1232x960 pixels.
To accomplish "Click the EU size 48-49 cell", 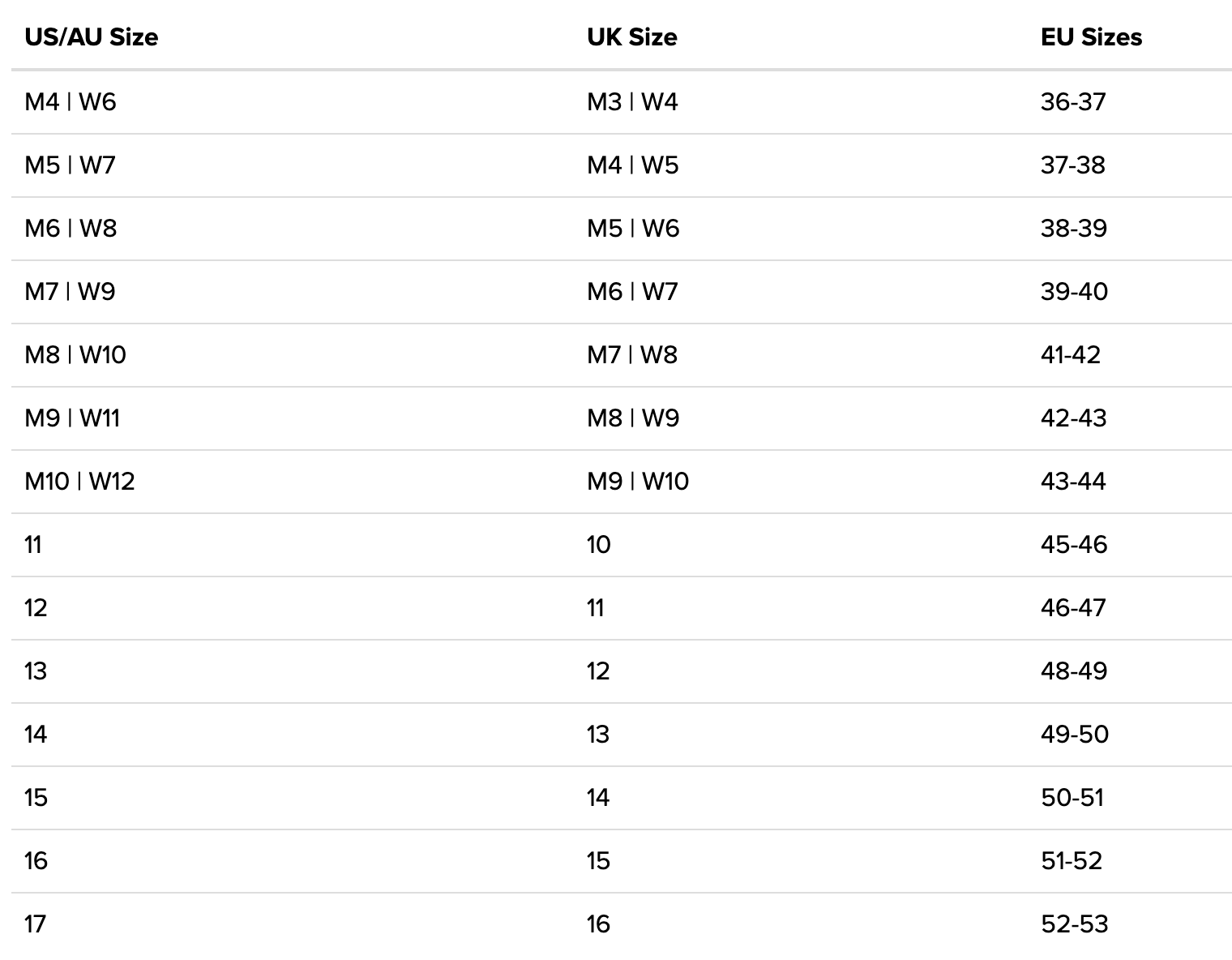I will pos(1074,671).
